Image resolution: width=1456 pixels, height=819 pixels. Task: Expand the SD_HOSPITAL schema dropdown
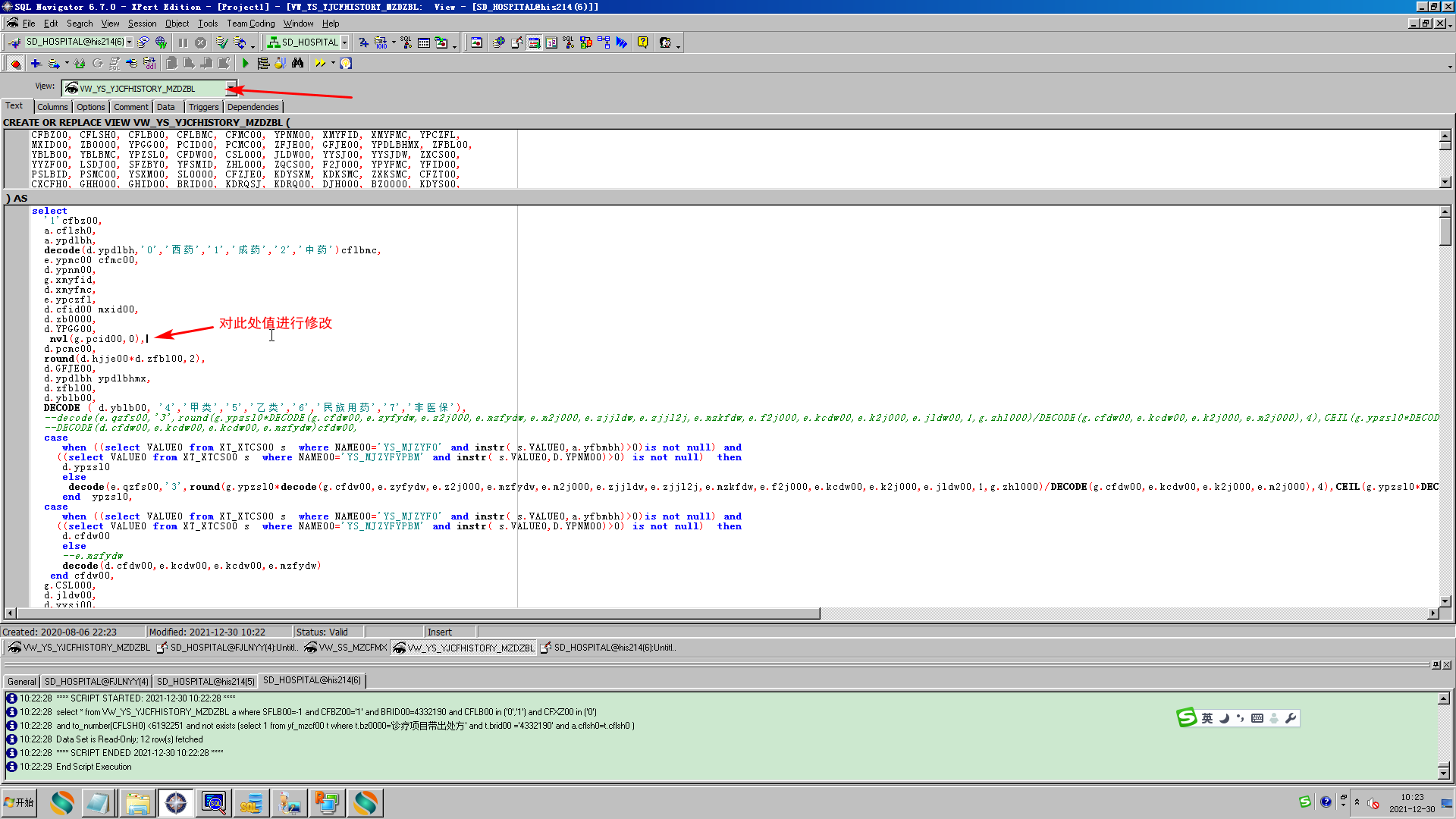344,42
